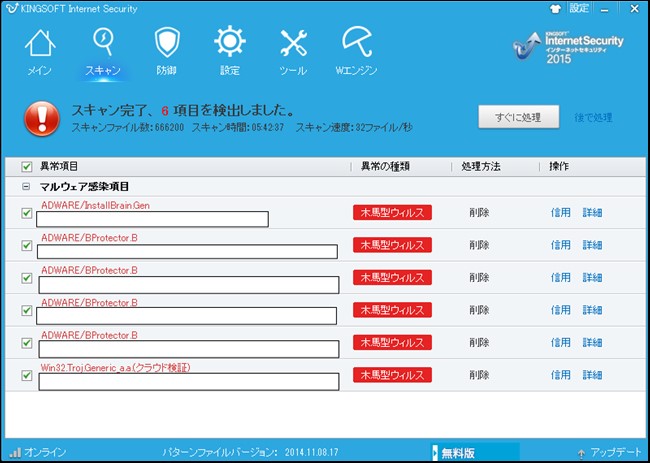Open the メイン home icon
Screen dimensions: 650x463
(40, 43)
